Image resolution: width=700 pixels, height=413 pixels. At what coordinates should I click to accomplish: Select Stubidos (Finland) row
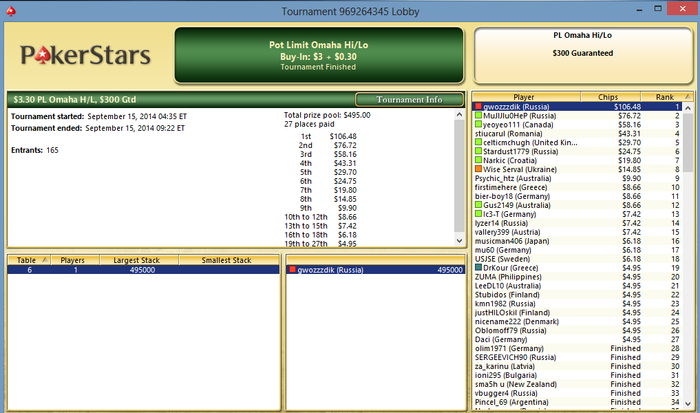point(577,294)
